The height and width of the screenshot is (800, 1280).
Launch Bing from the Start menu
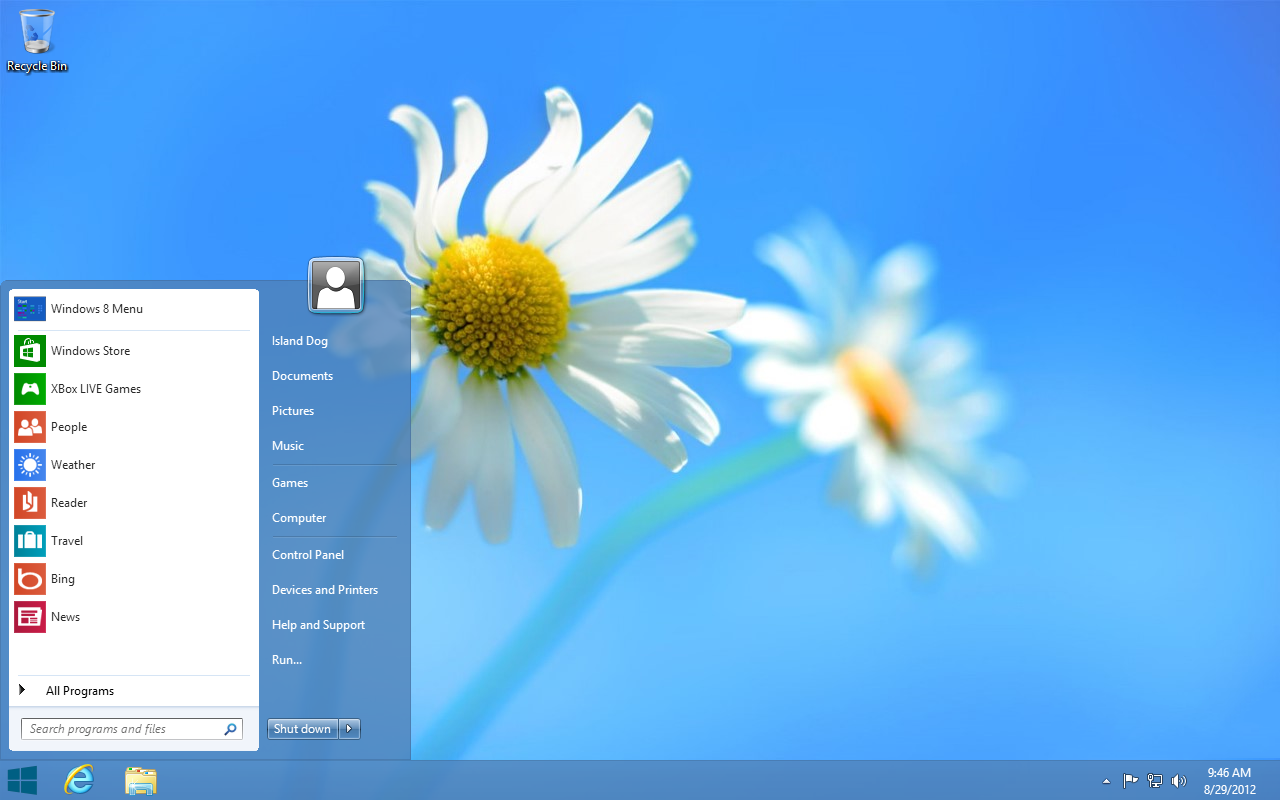62,578
